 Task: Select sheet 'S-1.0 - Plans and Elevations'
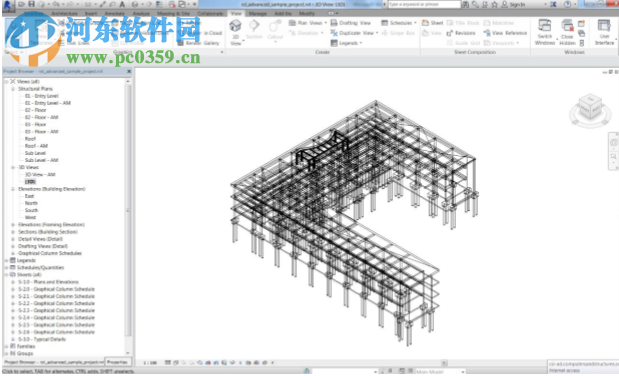coord(48,282)
